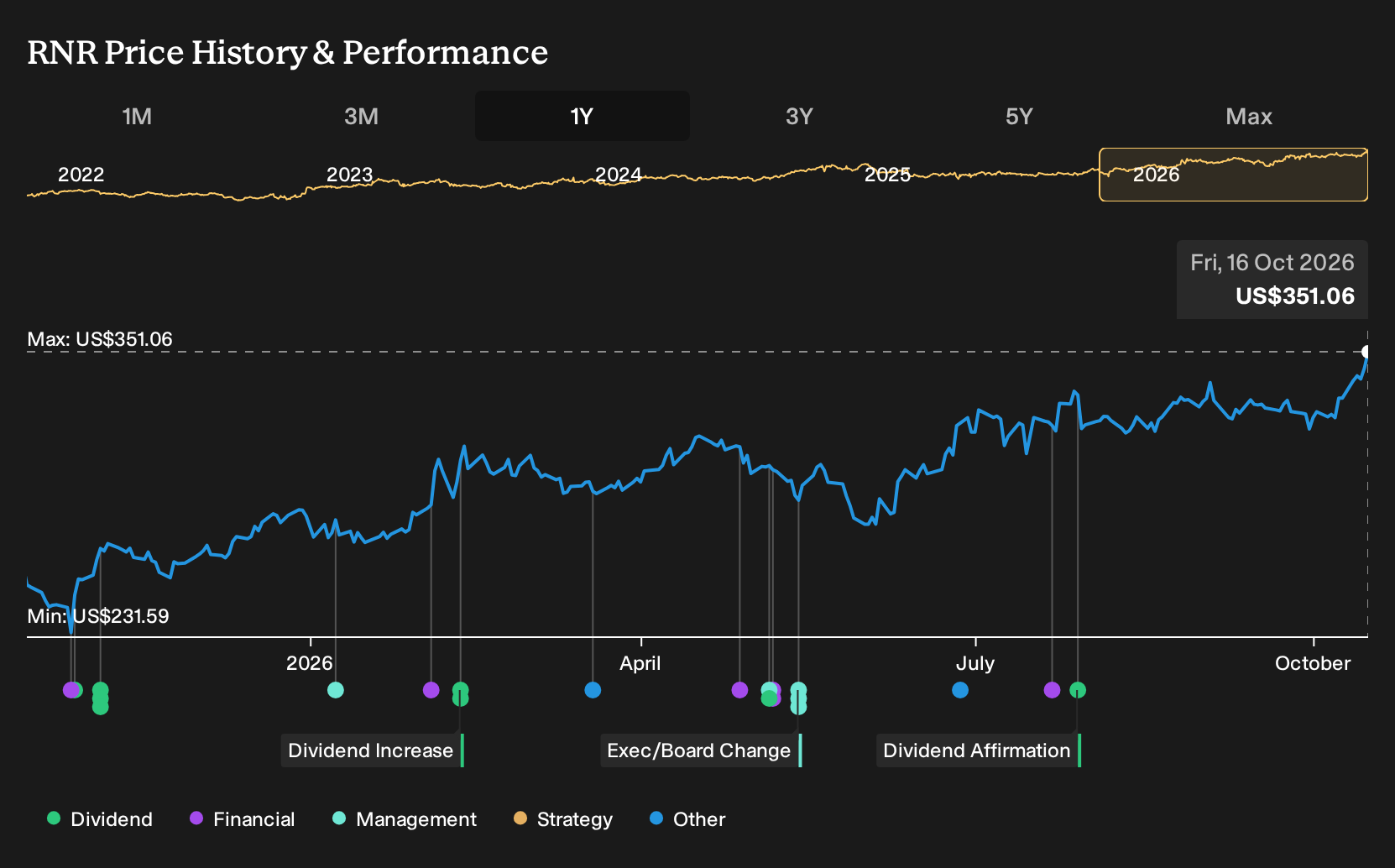
Task: Click the October axis label
Action: pos(1313,663)
